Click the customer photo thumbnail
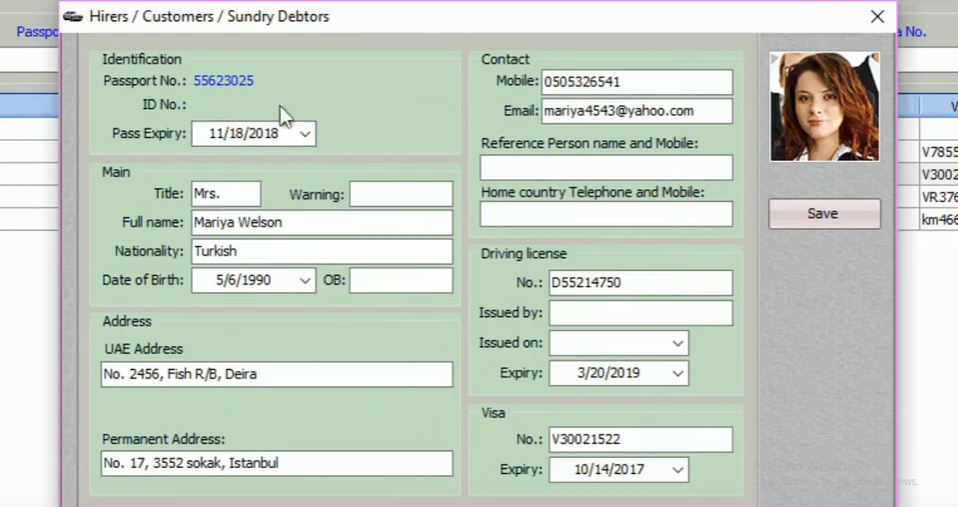Image resolution: width=958 pixels, height=507 pixels. pos(824,107)
